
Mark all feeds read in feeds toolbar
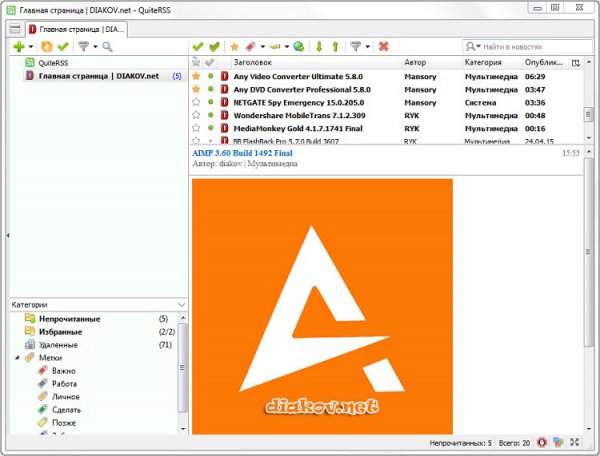coord(63,47)
